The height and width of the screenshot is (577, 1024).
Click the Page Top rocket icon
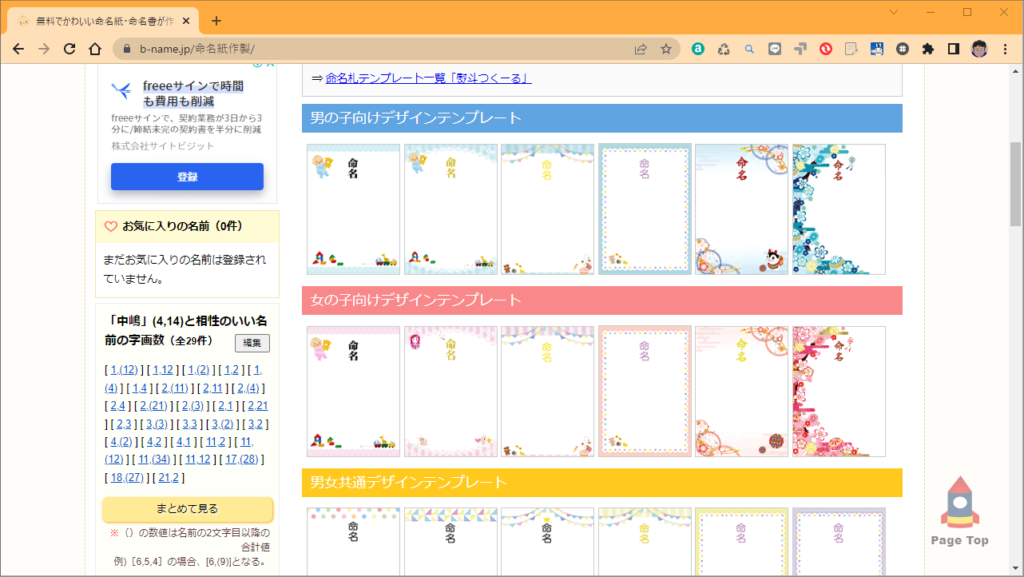tap(958, 505)
